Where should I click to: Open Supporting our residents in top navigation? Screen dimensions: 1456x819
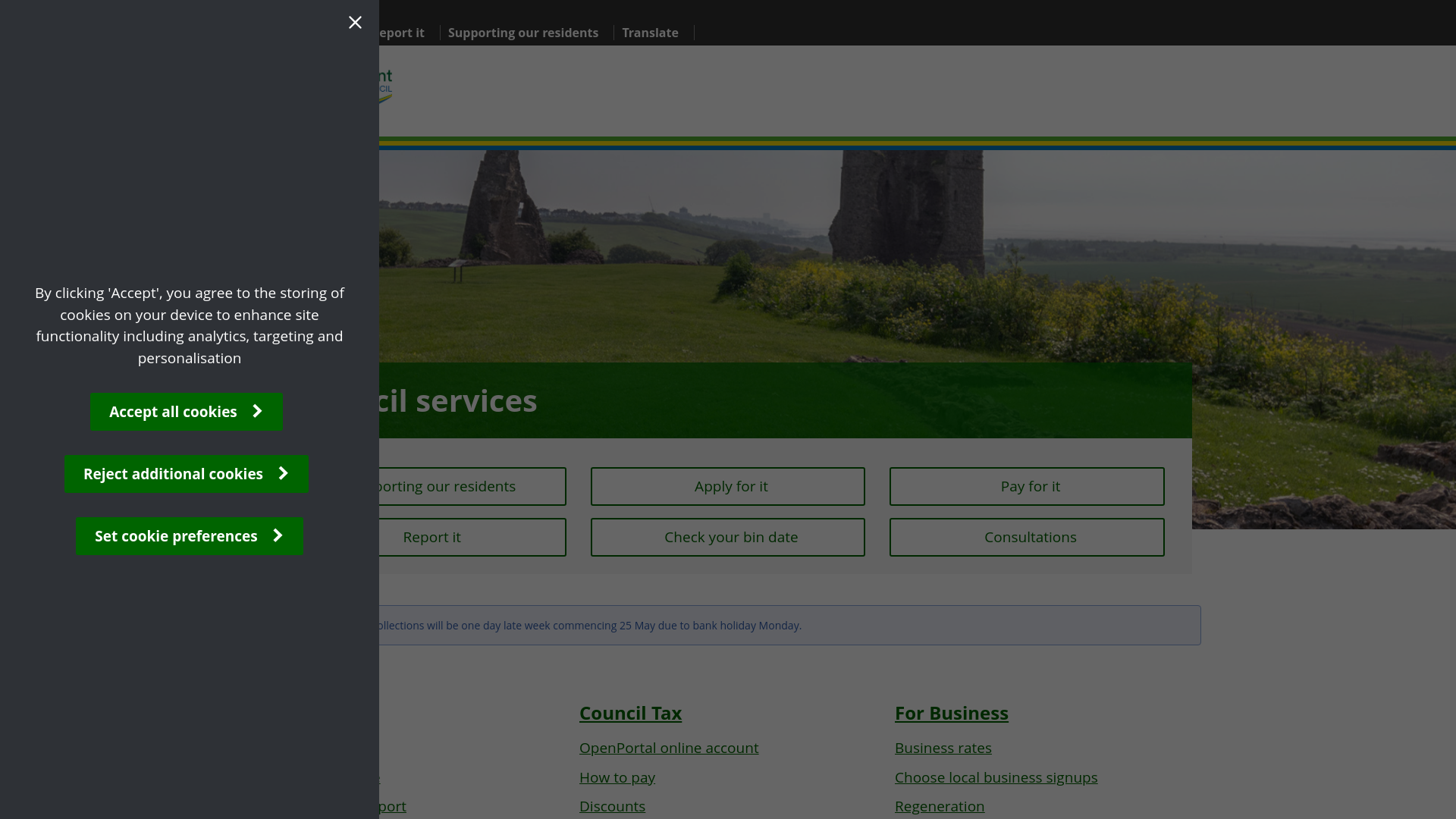(x=523, y=33)
